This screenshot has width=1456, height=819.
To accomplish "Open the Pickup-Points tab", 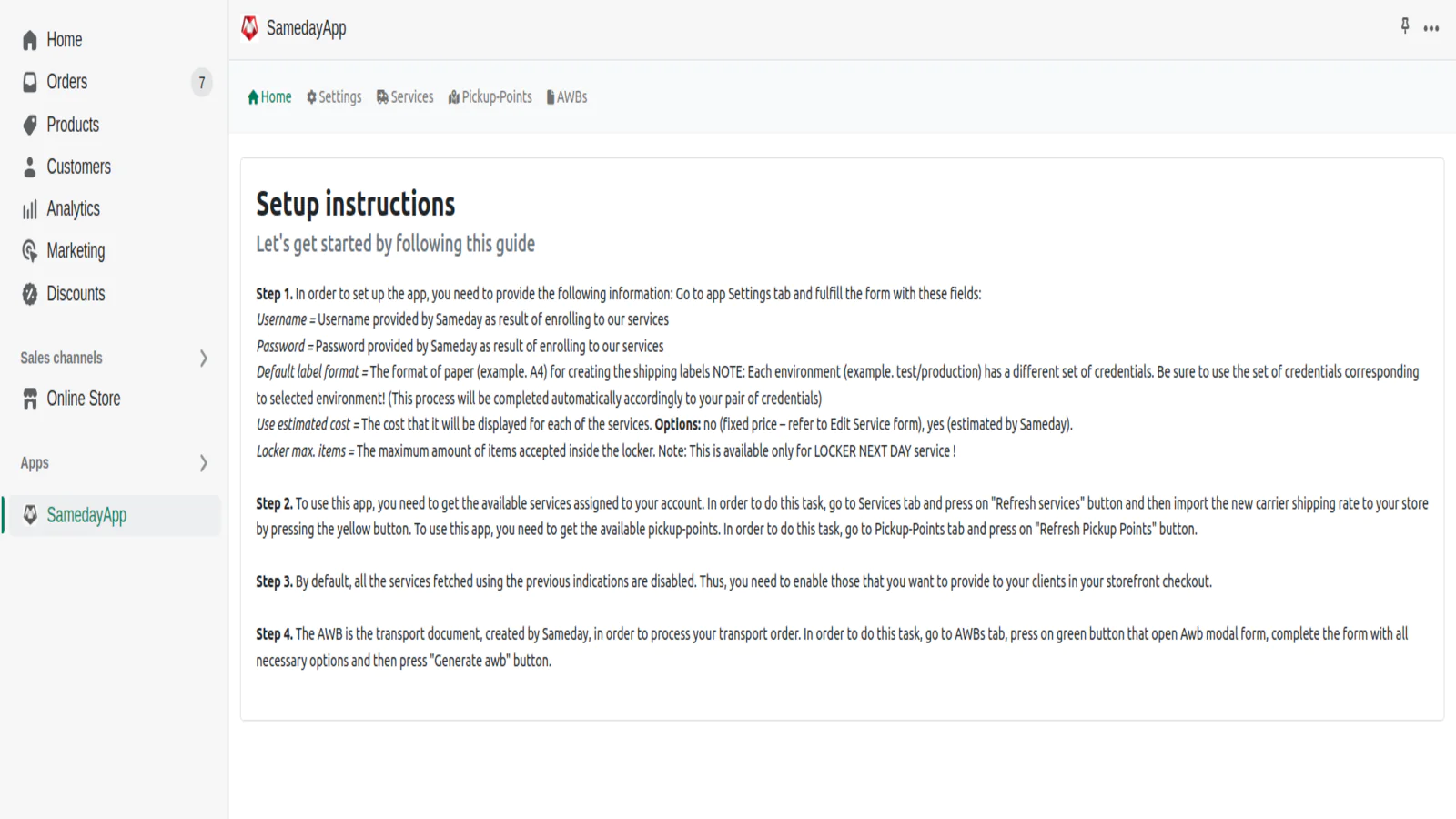I will [490, 96].
